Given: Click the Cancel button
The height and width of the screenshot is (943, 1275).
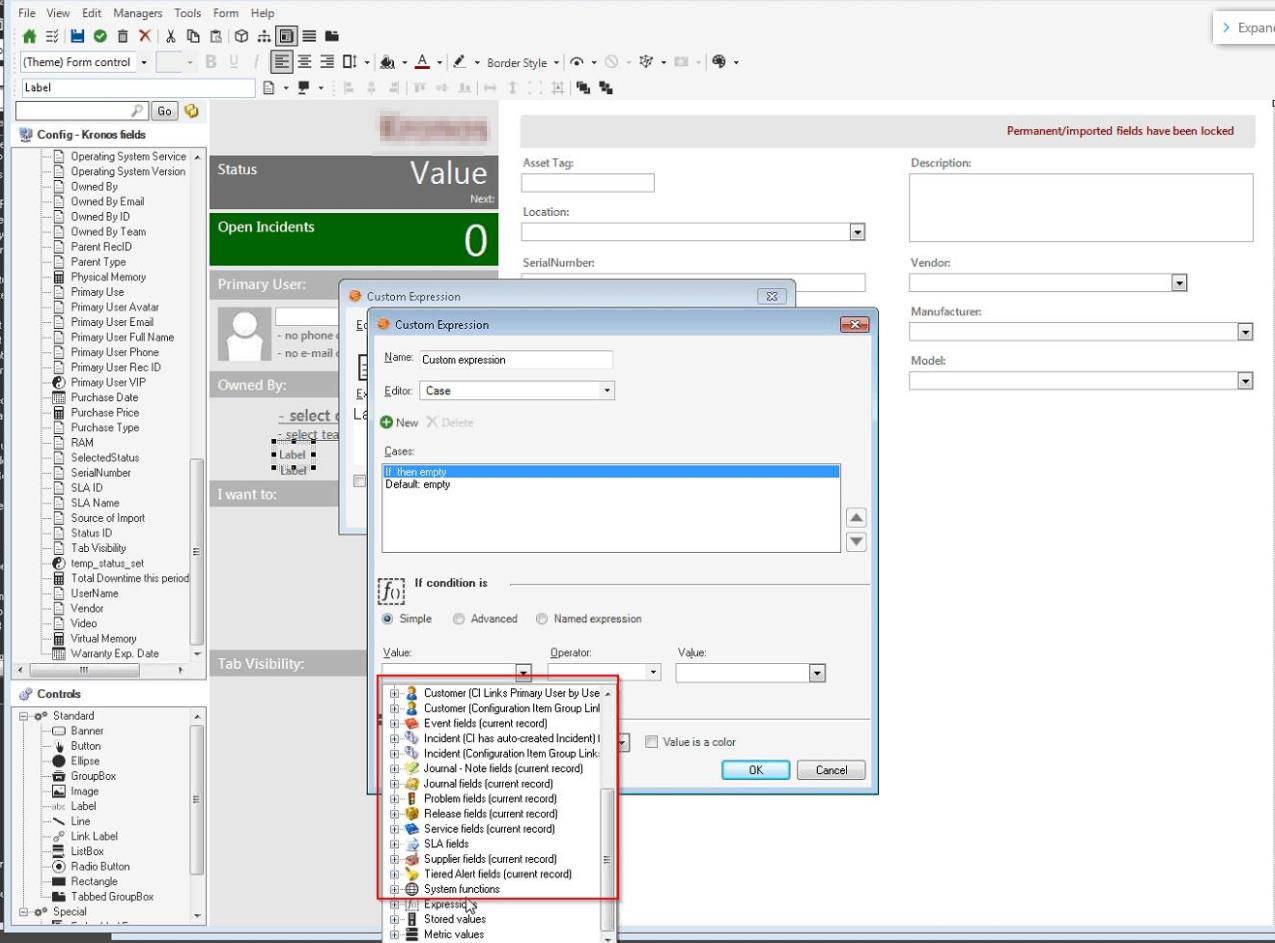Looking at the screenshot, I should tap(831, 770).
